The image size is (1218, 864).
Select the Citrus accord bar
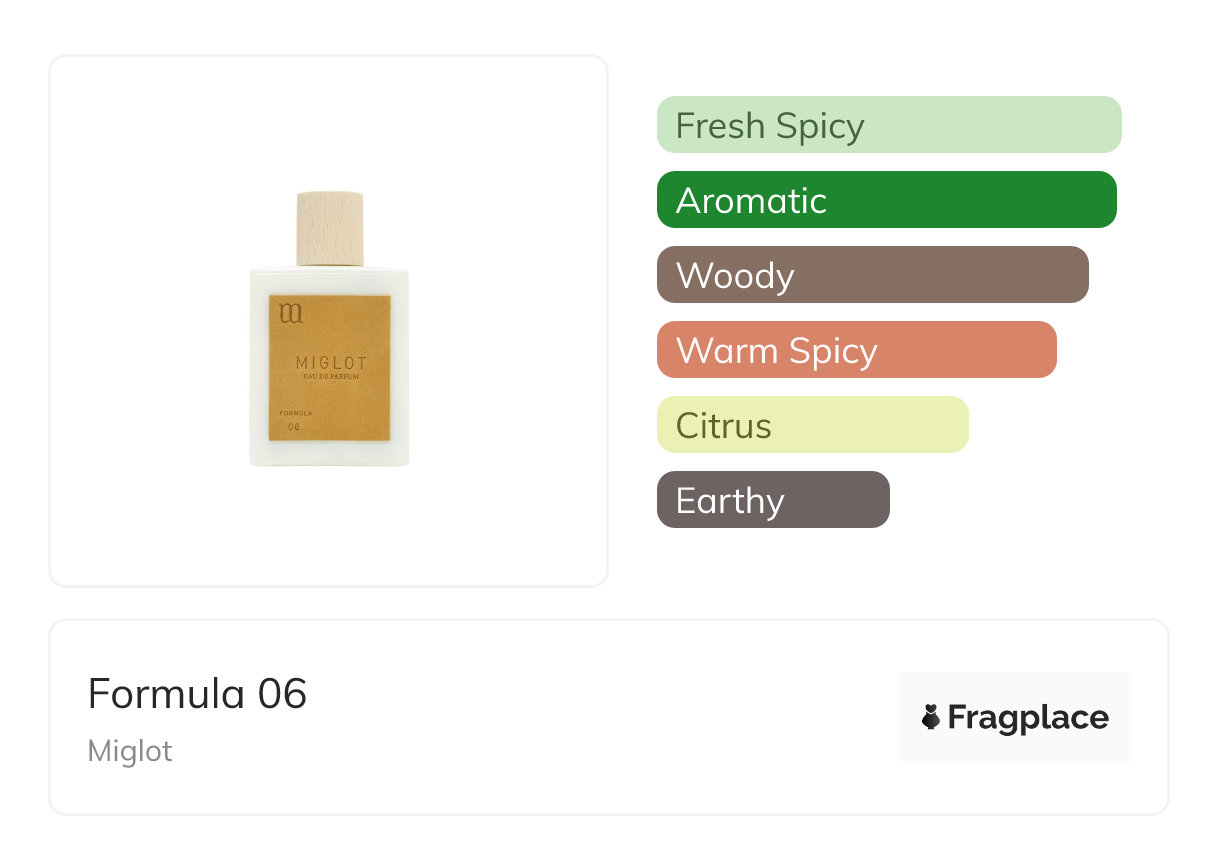pyautogui.click(x=812, y=425)
